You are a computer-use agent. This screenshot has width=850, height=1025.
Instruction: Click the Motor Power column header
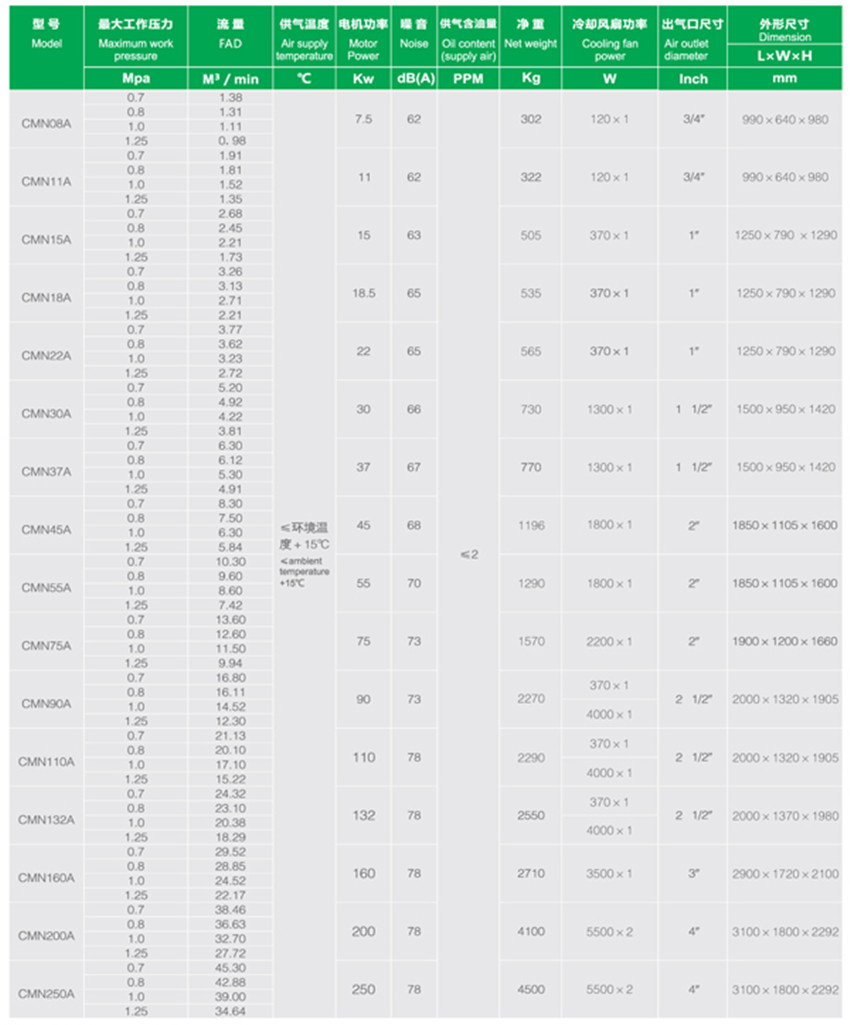[363, 36]
